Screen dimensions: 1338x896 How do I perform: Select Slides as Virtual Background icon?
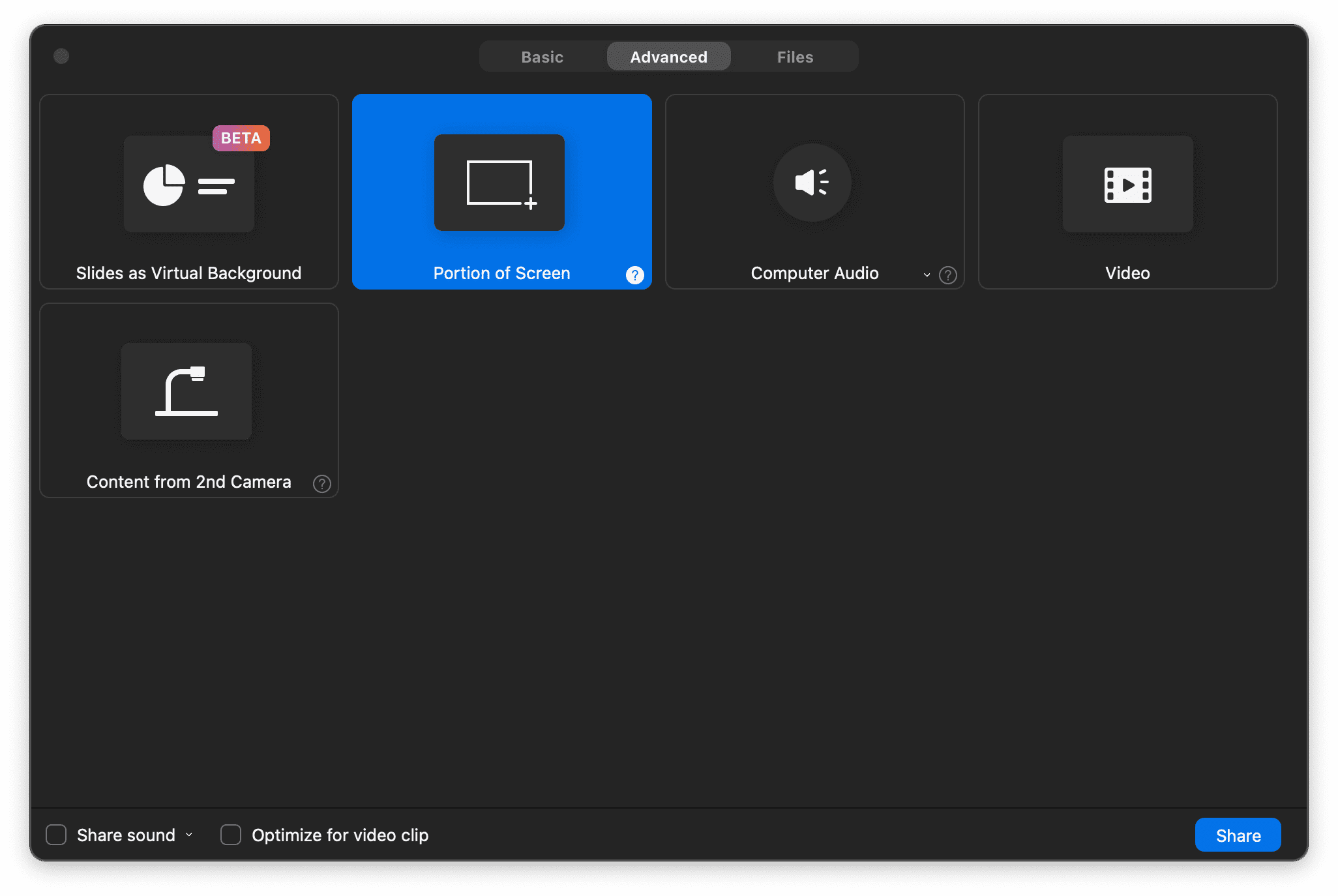pyautogui.click(x=189, y=184)
